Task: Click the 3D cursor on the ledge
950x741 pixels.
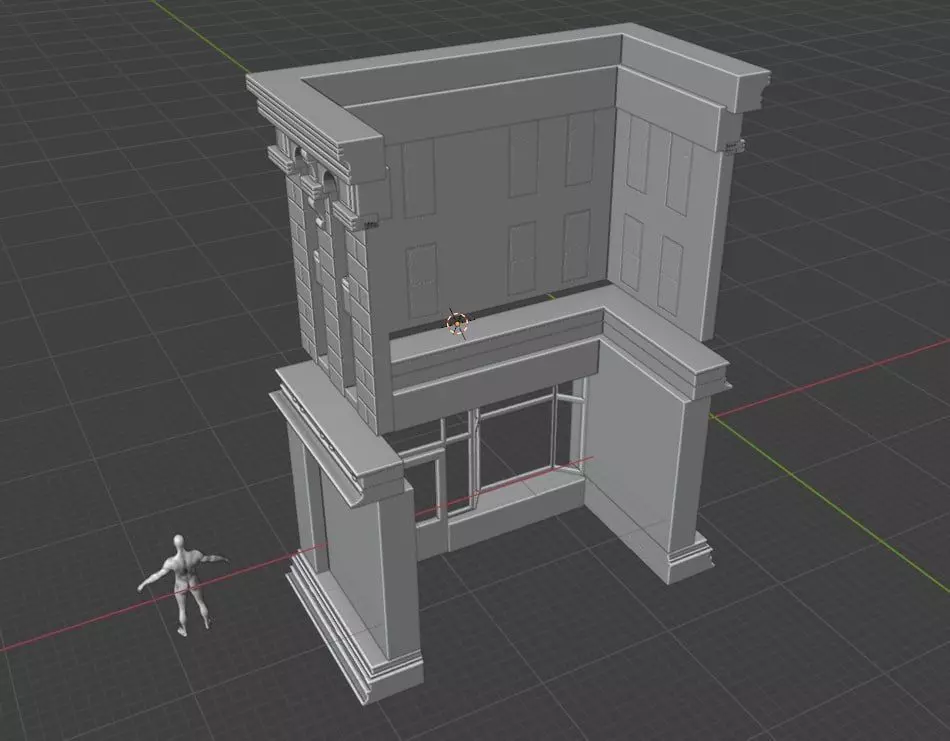Action: 457,323
